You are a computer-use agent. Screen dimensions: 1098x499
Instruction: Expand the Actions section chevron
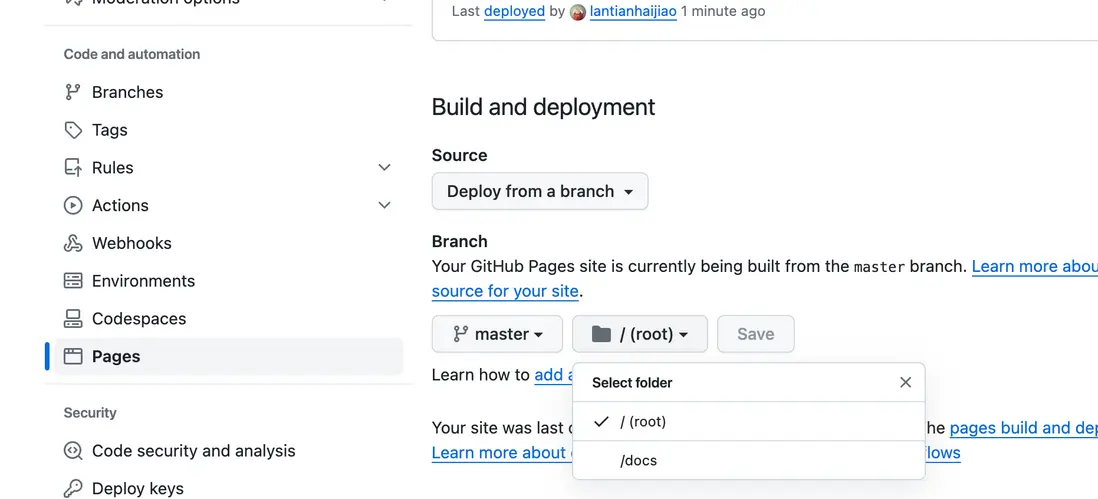384,206
